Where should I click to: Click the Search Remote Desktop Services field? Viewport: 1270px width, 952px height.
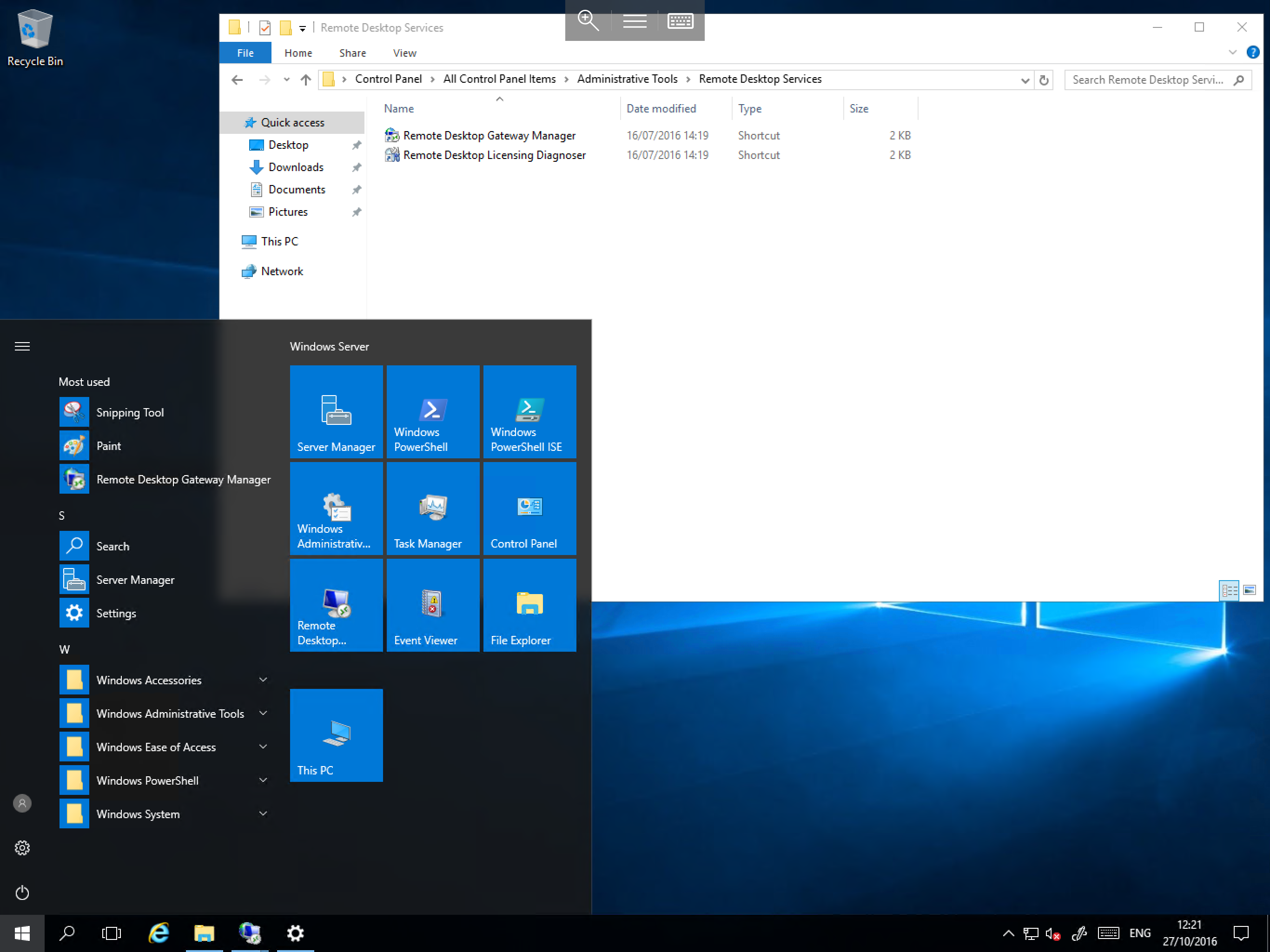1158,80
